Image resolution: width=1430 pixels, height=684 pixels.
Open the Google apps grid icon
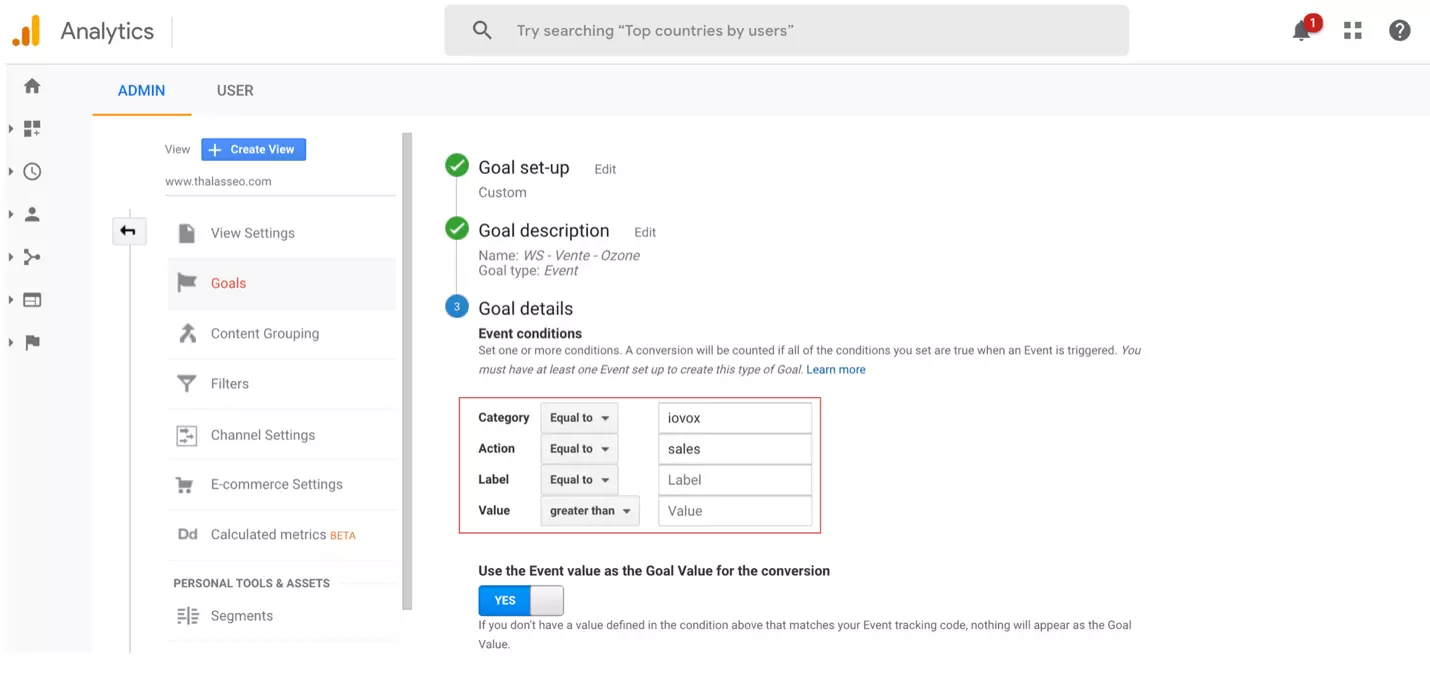[x=1353, y=31]
